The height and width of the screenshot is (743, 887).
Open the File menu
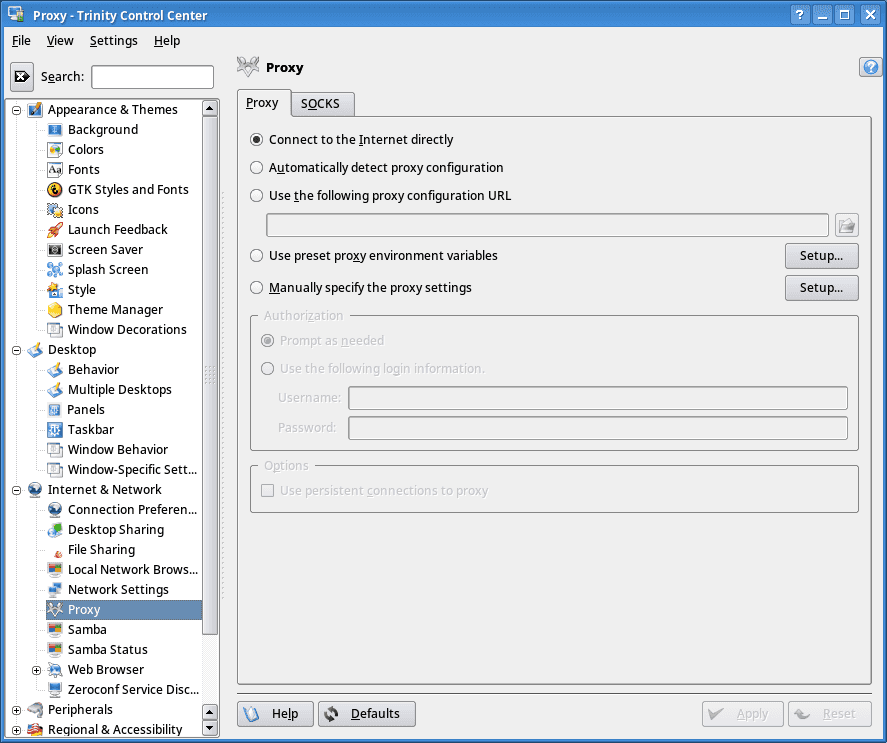[x=21, y=41]
